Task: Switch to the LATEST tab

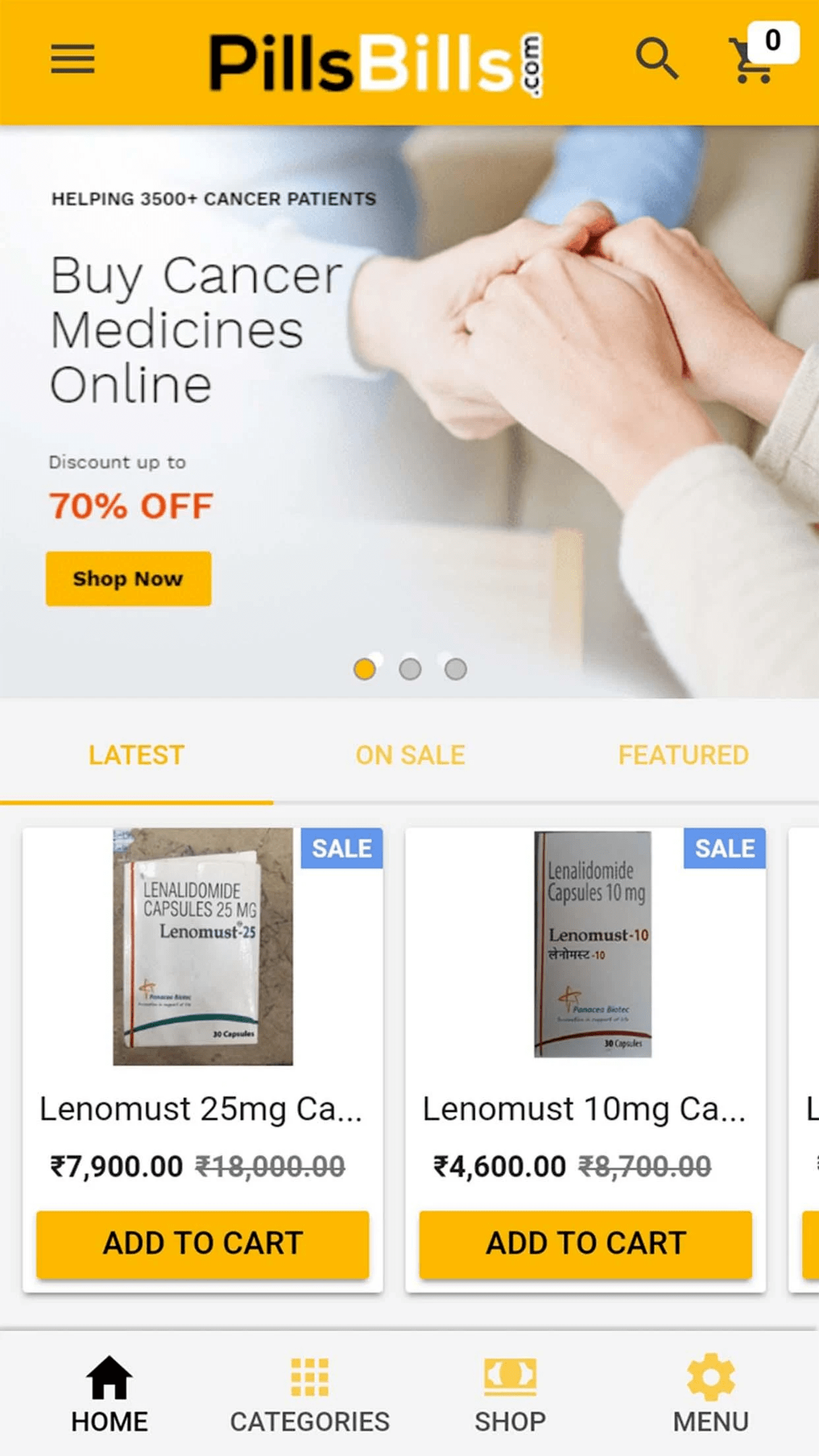Action: tap(136, 755)
